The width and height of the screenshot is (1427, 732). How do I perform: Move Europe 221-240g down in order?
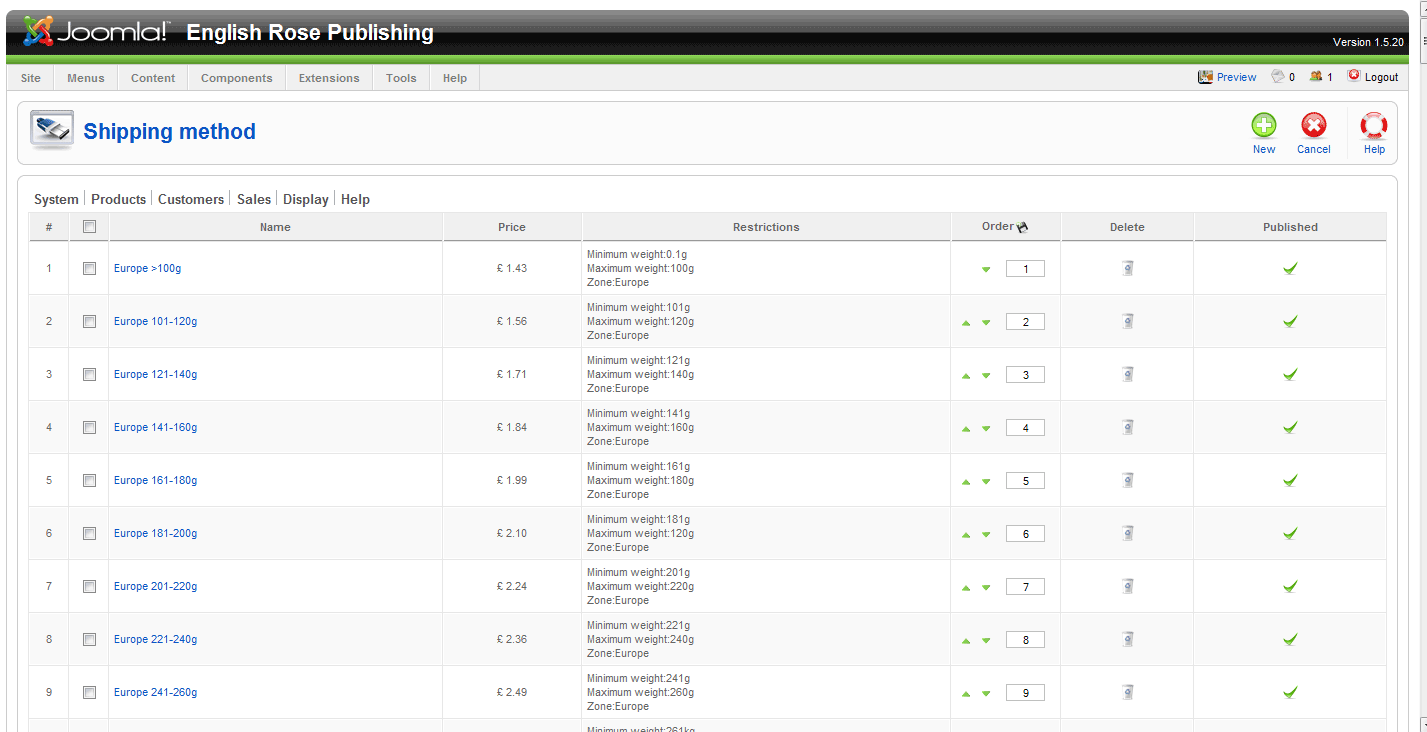(x=986, y=640)
